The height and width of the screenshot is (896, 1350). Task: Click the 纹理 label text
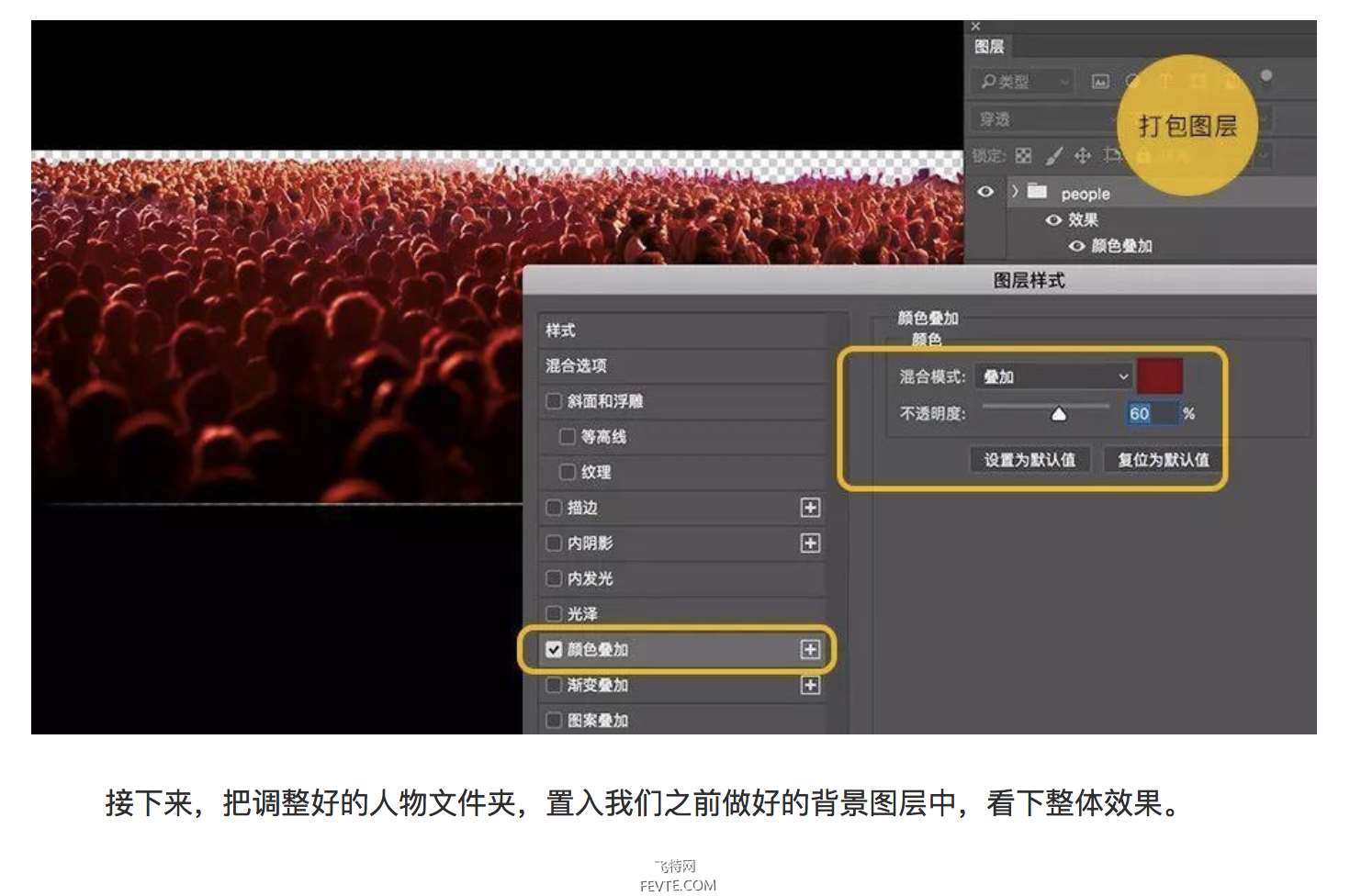pos(596,472)
